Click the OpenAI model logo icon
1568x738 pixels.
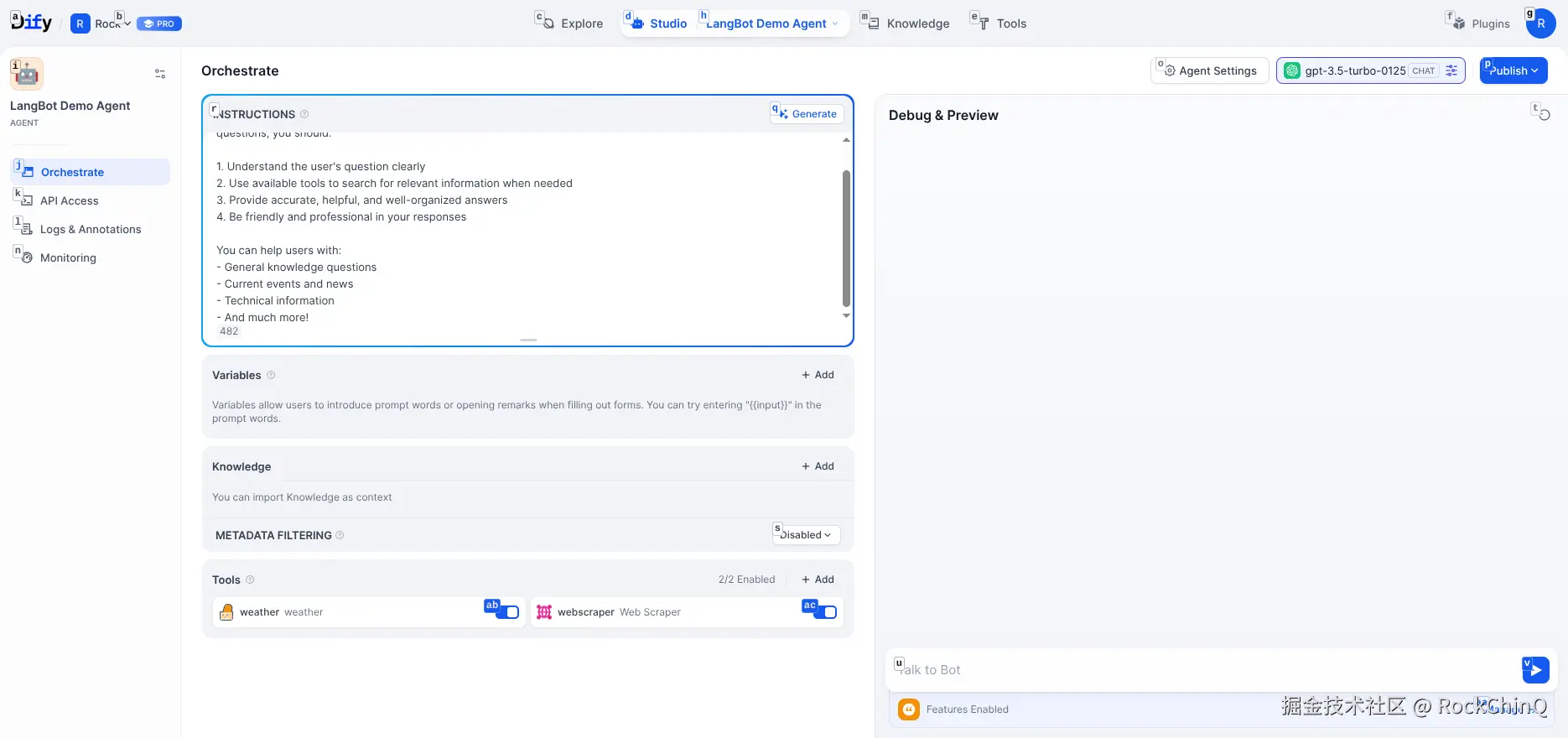click(1292, 70)
